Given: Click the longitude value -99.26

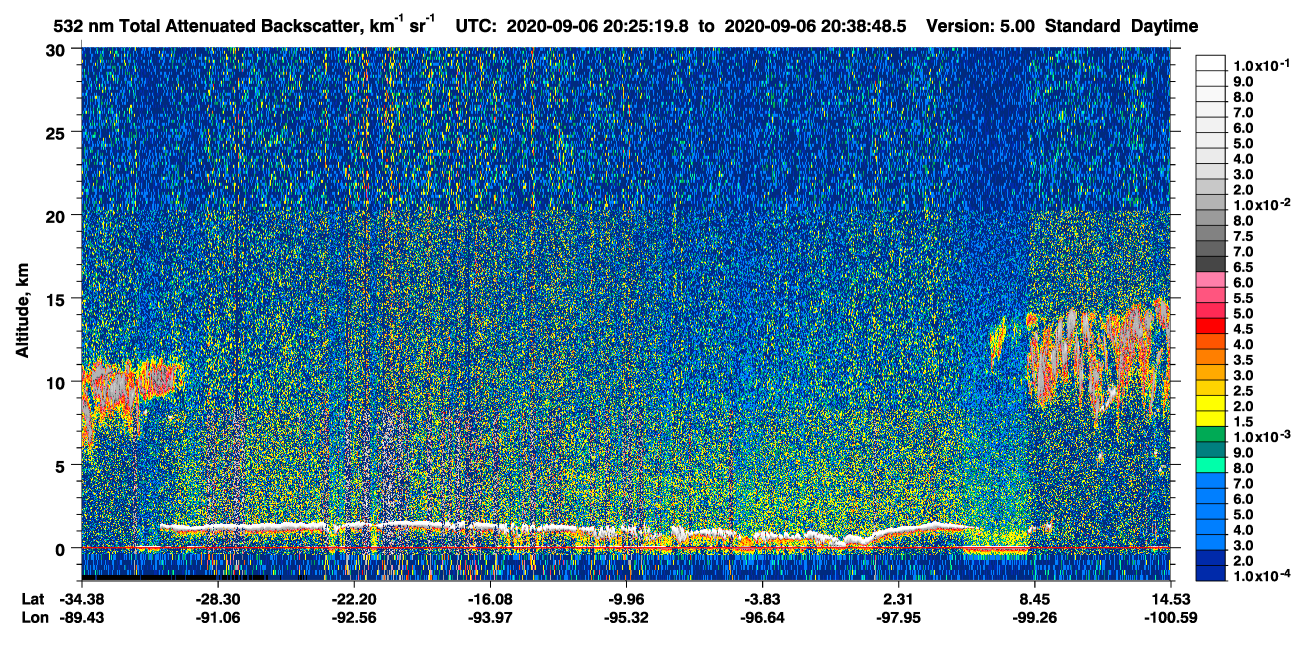Looking at the screenshot, I should pyautogui.click(x=1035, y=617).
